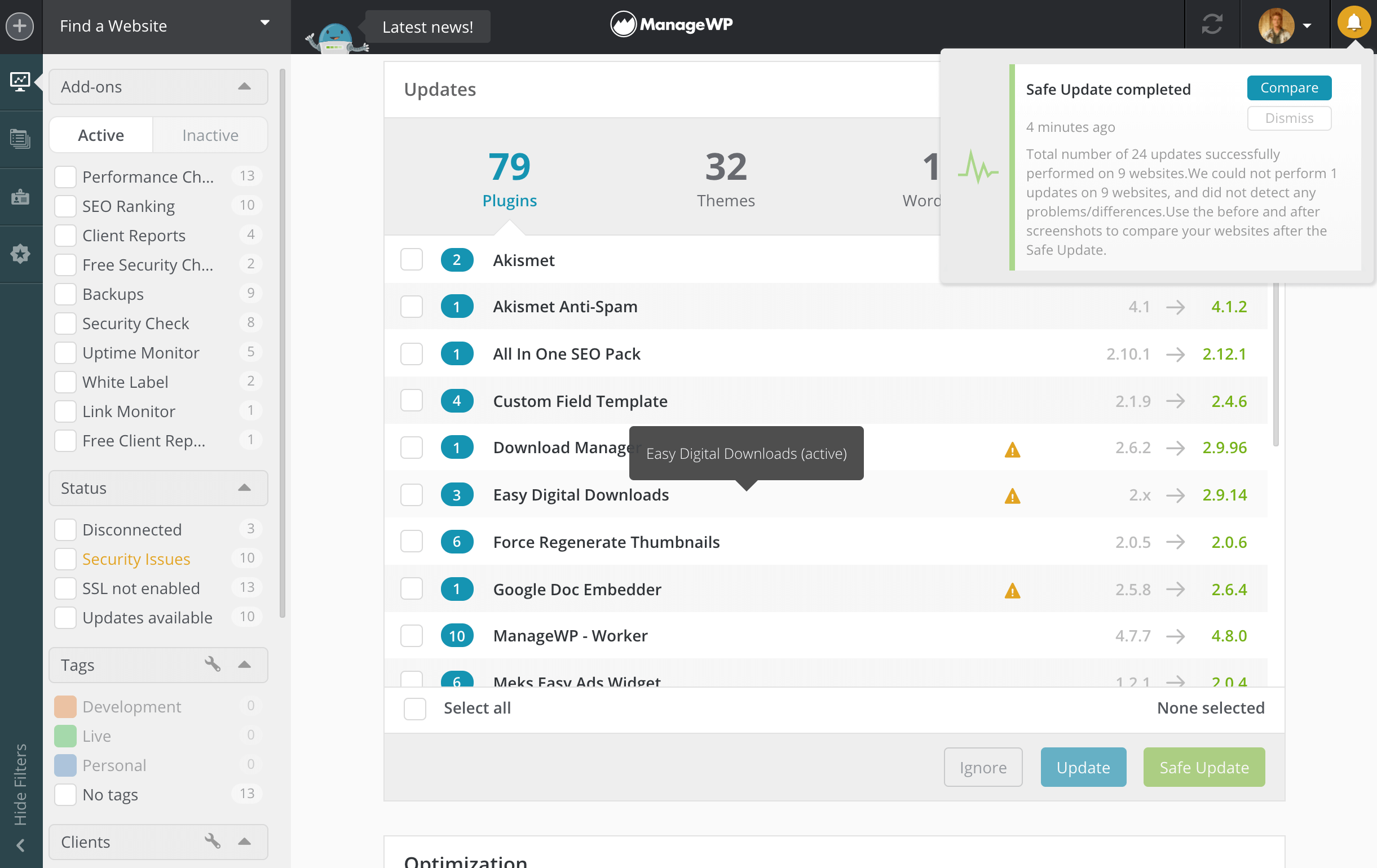
Task: Click the Active add-ons tab
Action: coord(100,133)
